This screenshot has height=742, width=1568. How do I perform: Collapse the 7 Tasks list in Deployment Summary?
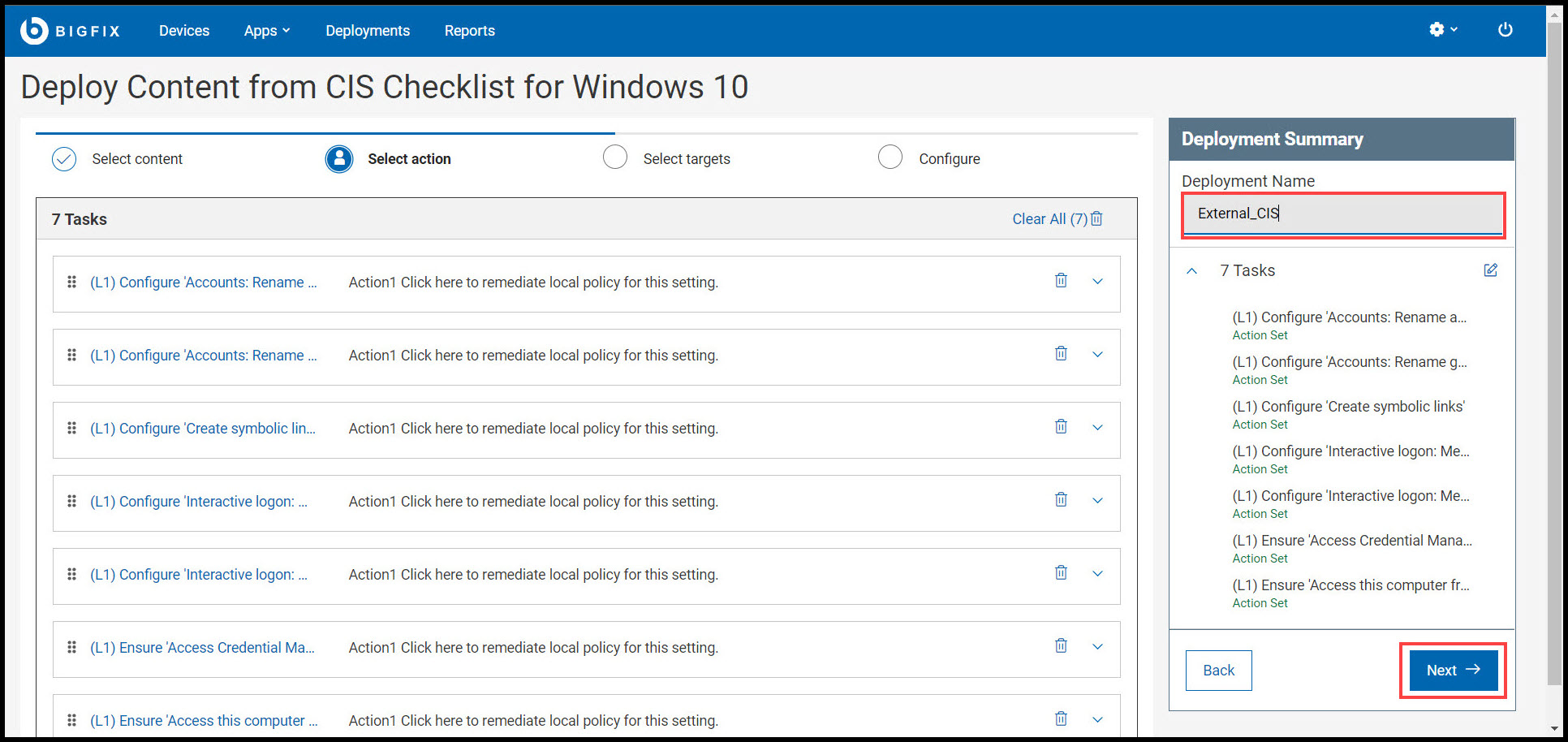1191,271
